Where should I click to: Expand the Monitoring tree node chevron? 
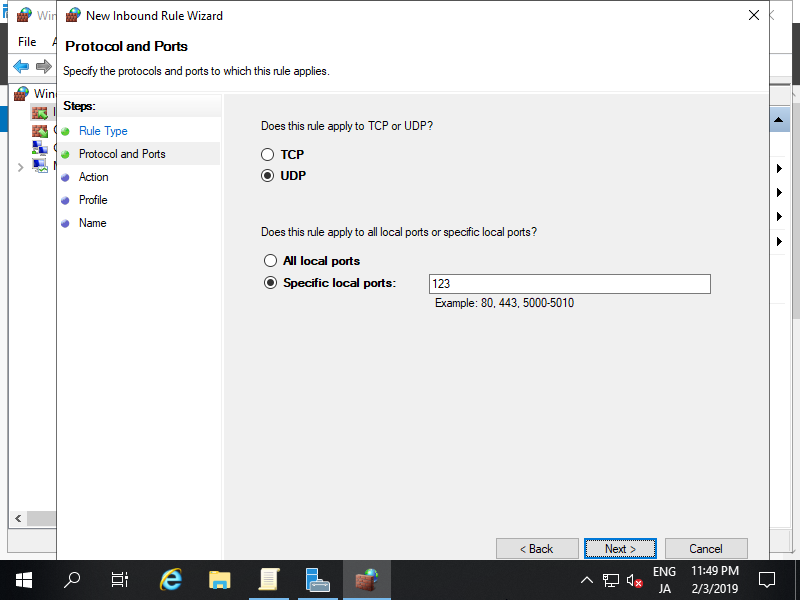pos(20,167)
